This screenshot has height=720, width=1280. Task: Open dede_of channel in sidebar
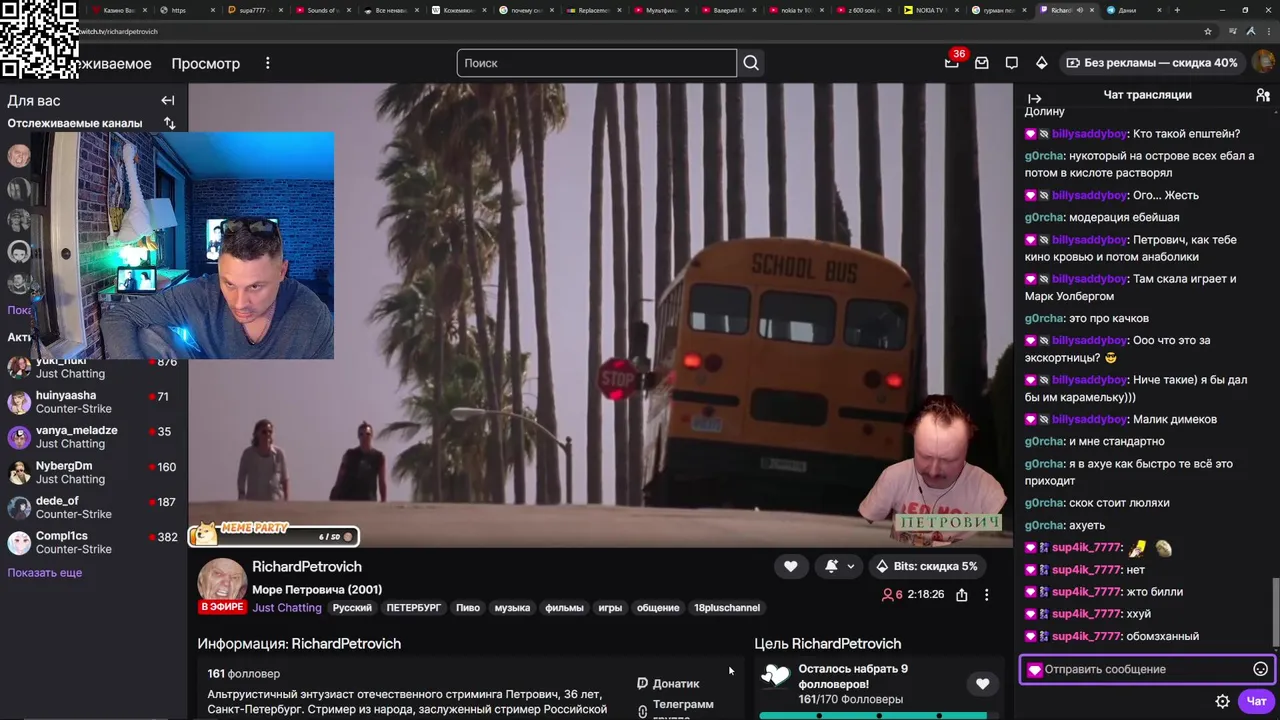(x=92, y=507)
